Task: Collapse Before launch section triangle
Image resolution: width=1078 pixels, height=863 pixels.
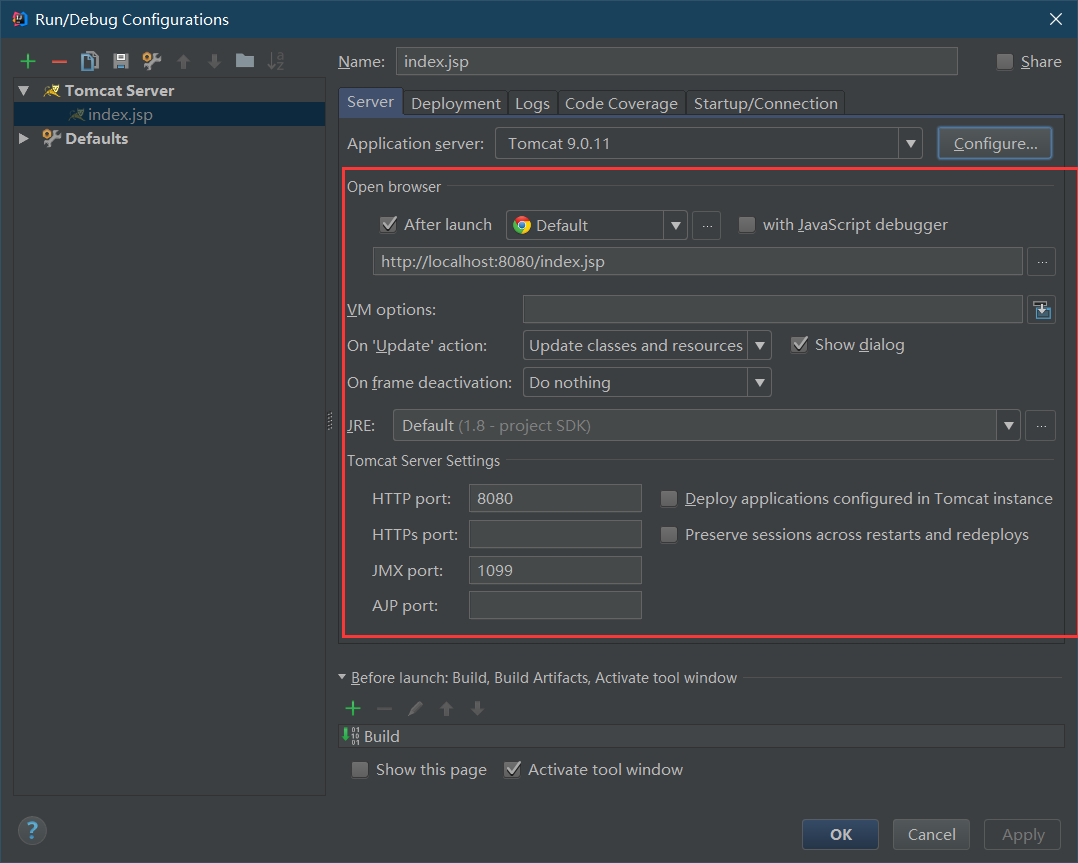Action: click(x=342, y=677)
